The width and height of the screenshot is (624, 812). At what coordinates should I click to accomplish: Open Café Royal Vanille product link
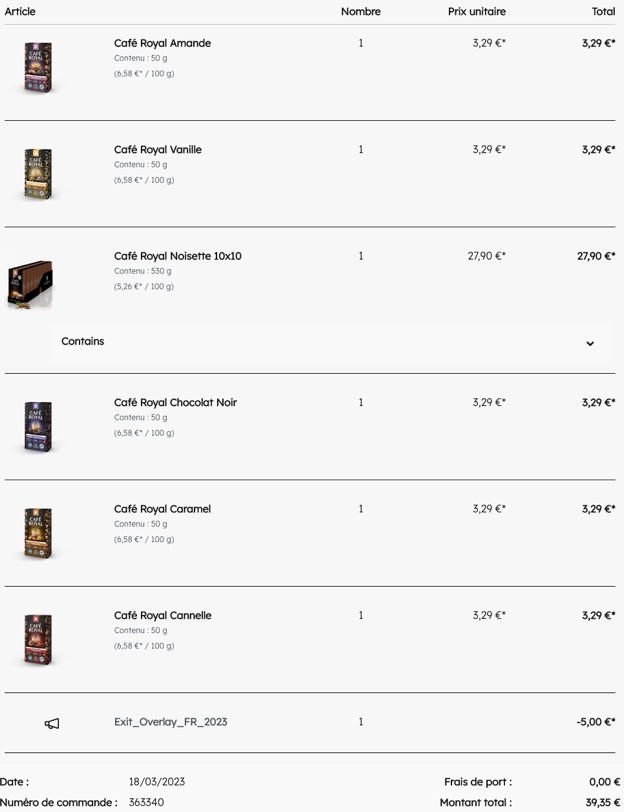(x=158, y=150)
